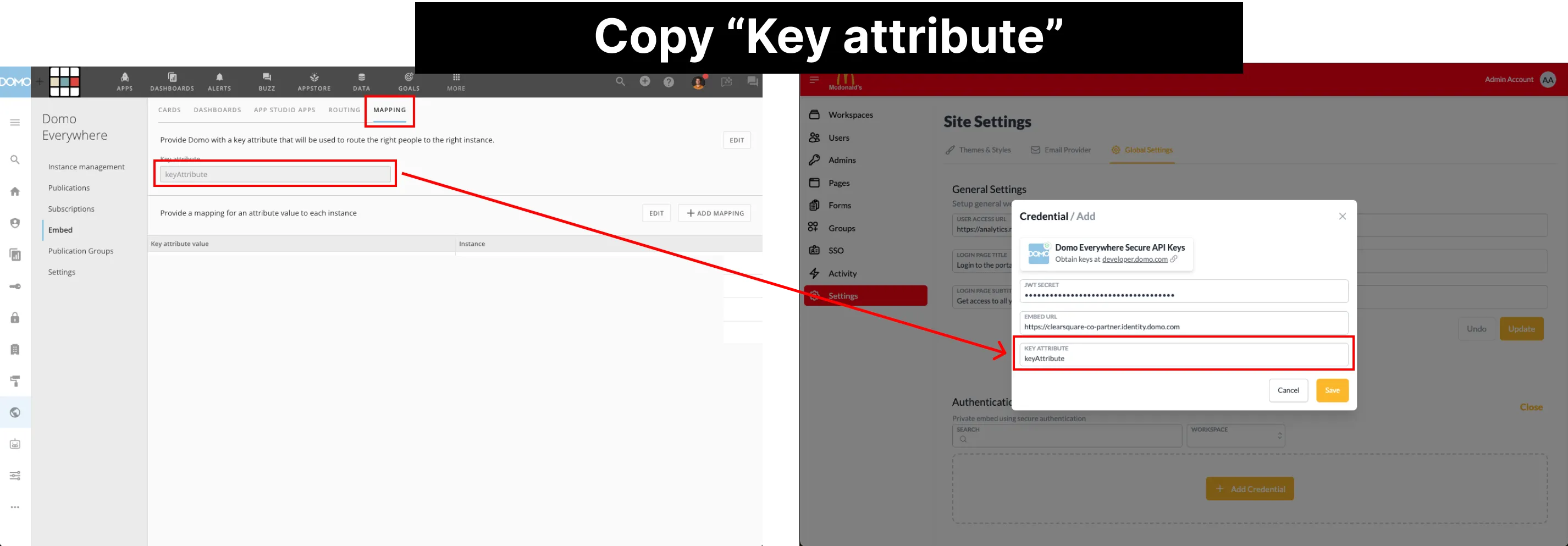This screenshot has width=1568, height=546.
Task: Open the Alerts bell in Domo
Action: coord(219,81)
